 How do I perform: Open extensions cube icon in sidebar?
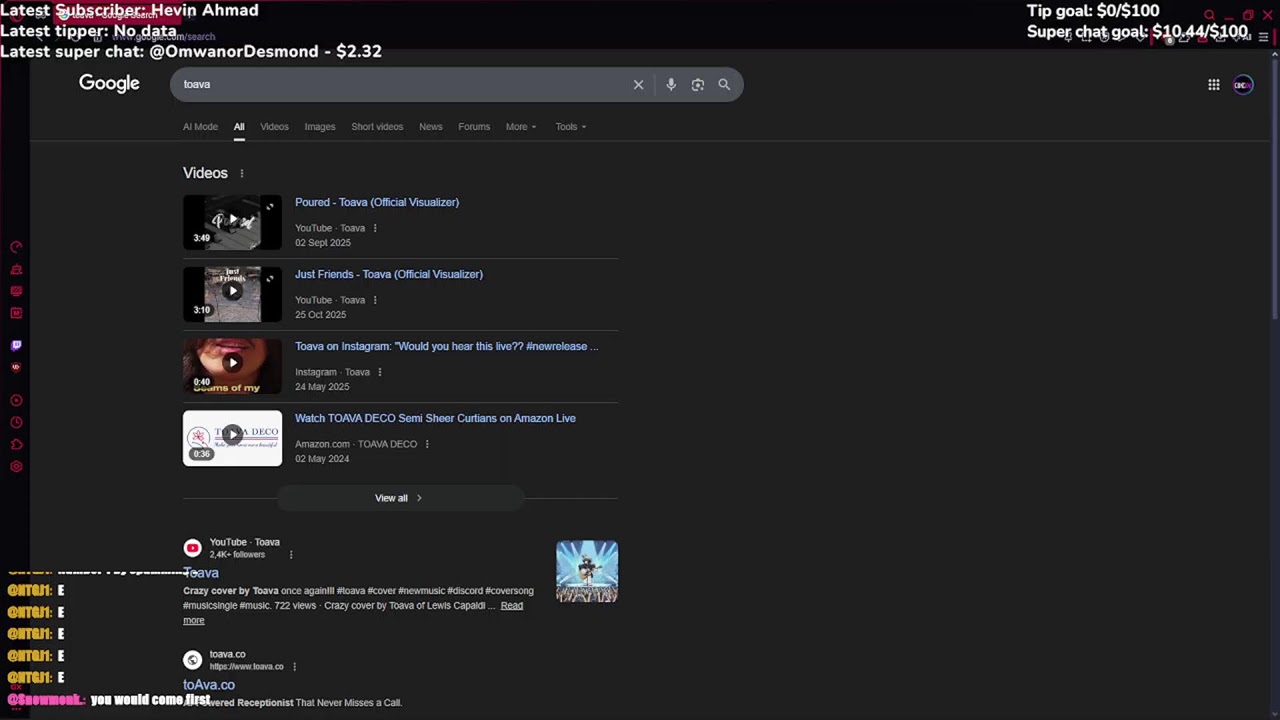[16, 444]
